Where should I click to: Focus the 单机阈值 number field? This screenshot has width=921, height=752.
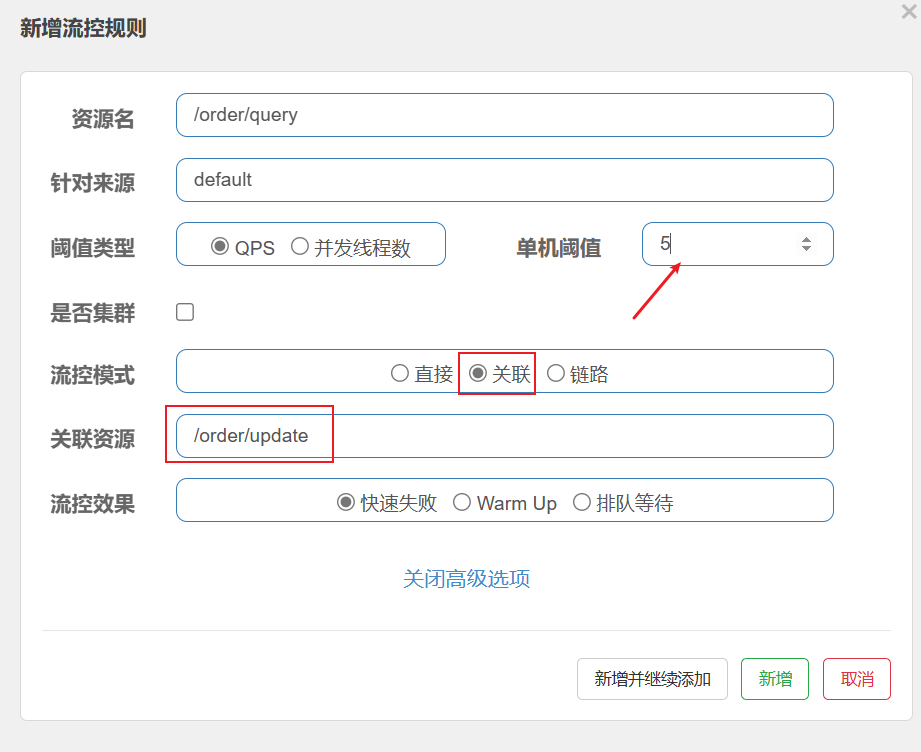pyautogui.click(x=738, y=244)
